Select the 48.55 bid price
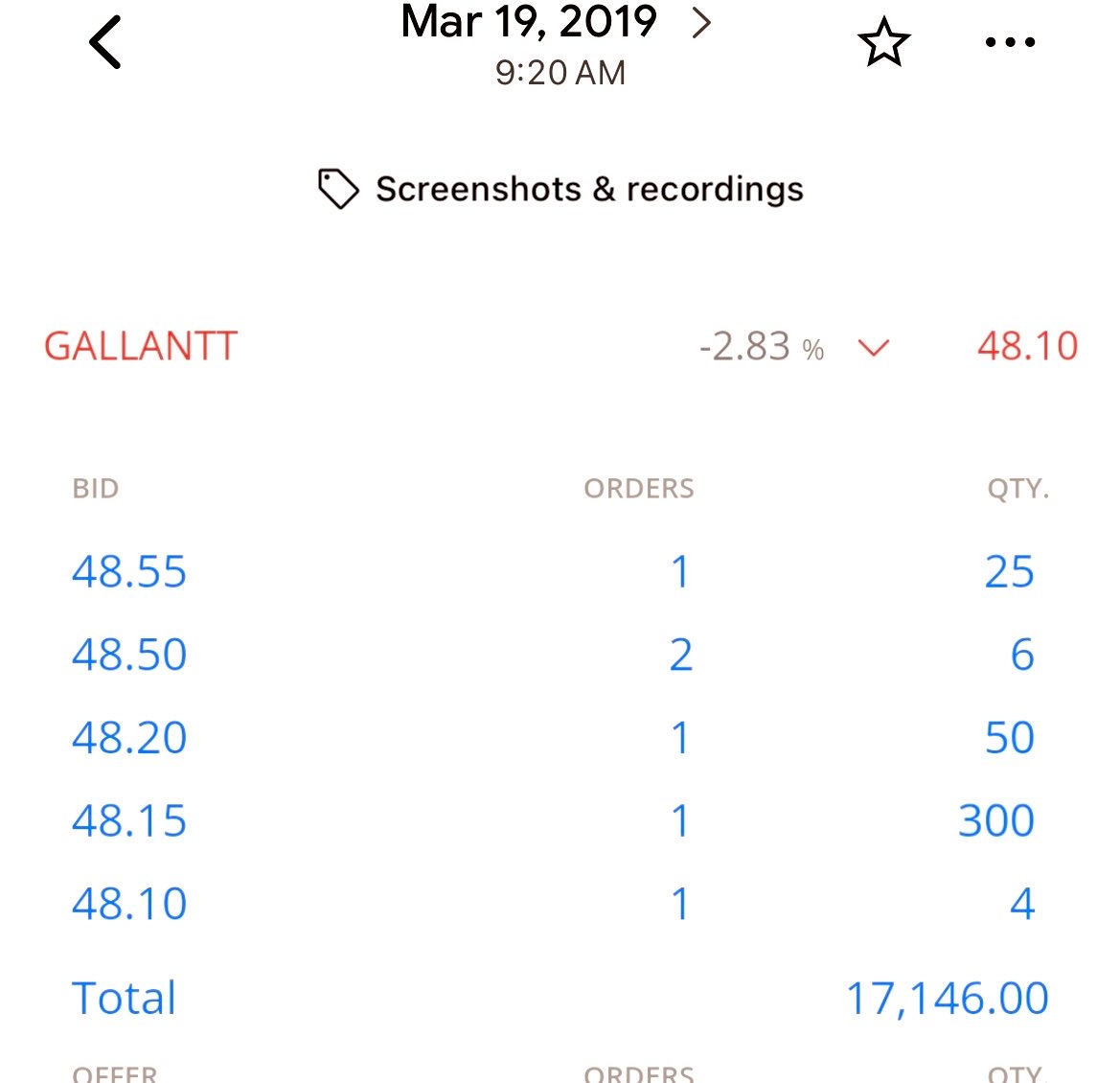The width and height of the screenshot is (1120, 1083). click(129, 571)
